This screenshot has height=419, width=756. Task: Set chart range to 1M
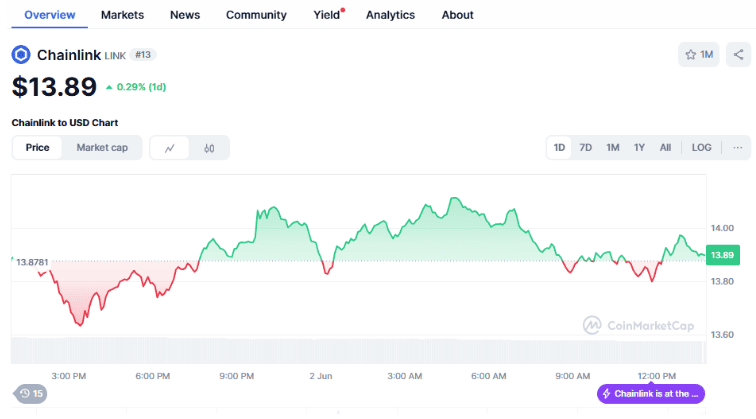coord(613,148)
